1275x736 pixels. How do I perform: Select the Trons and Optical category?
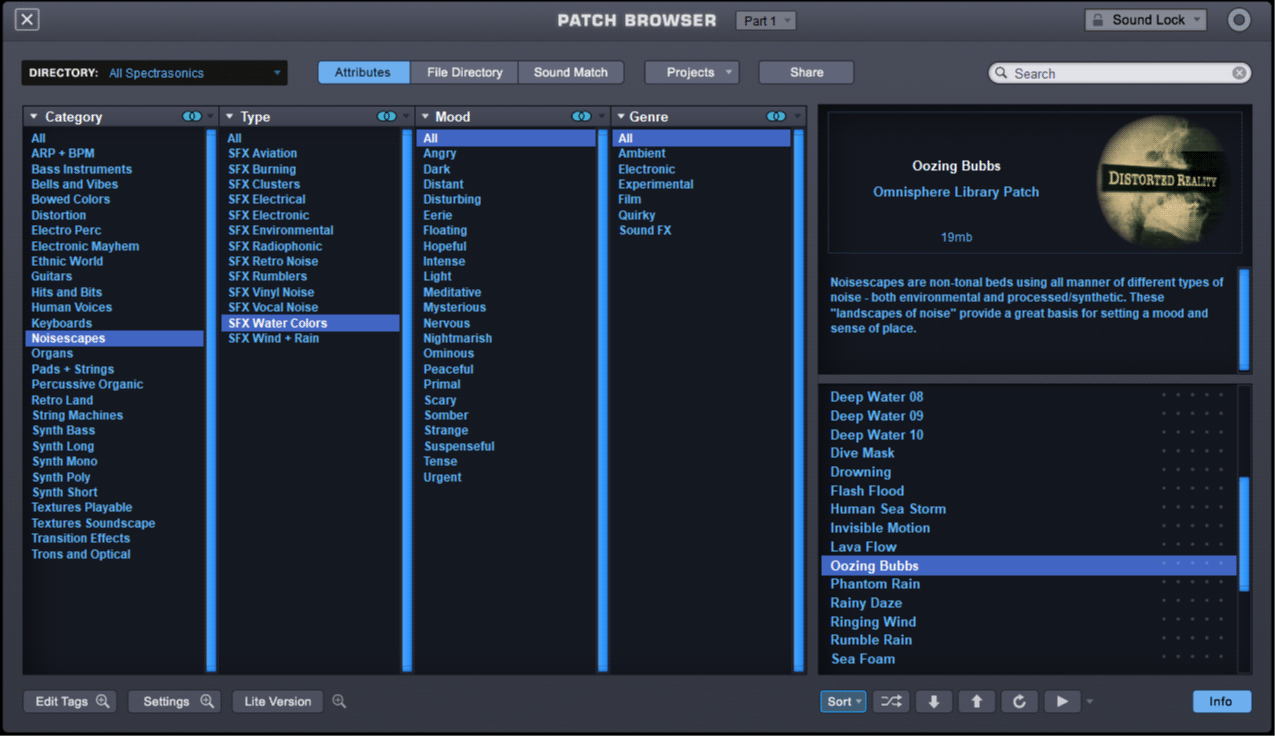click(x=81, y=554)
